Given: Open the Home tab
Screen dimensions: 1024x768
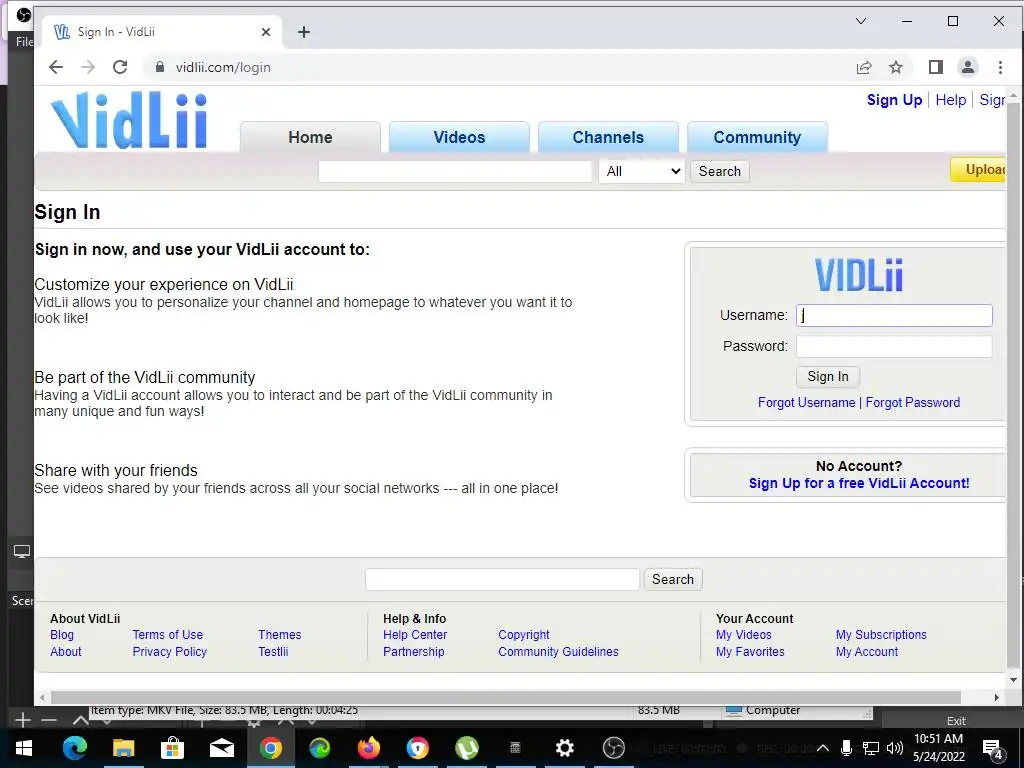Looking at the screenshot, I should (310, 137).
